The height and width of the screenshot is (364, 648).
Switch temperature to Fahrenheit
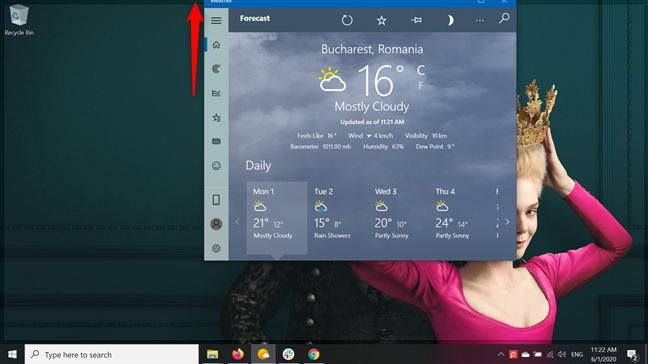coord(421,86)
